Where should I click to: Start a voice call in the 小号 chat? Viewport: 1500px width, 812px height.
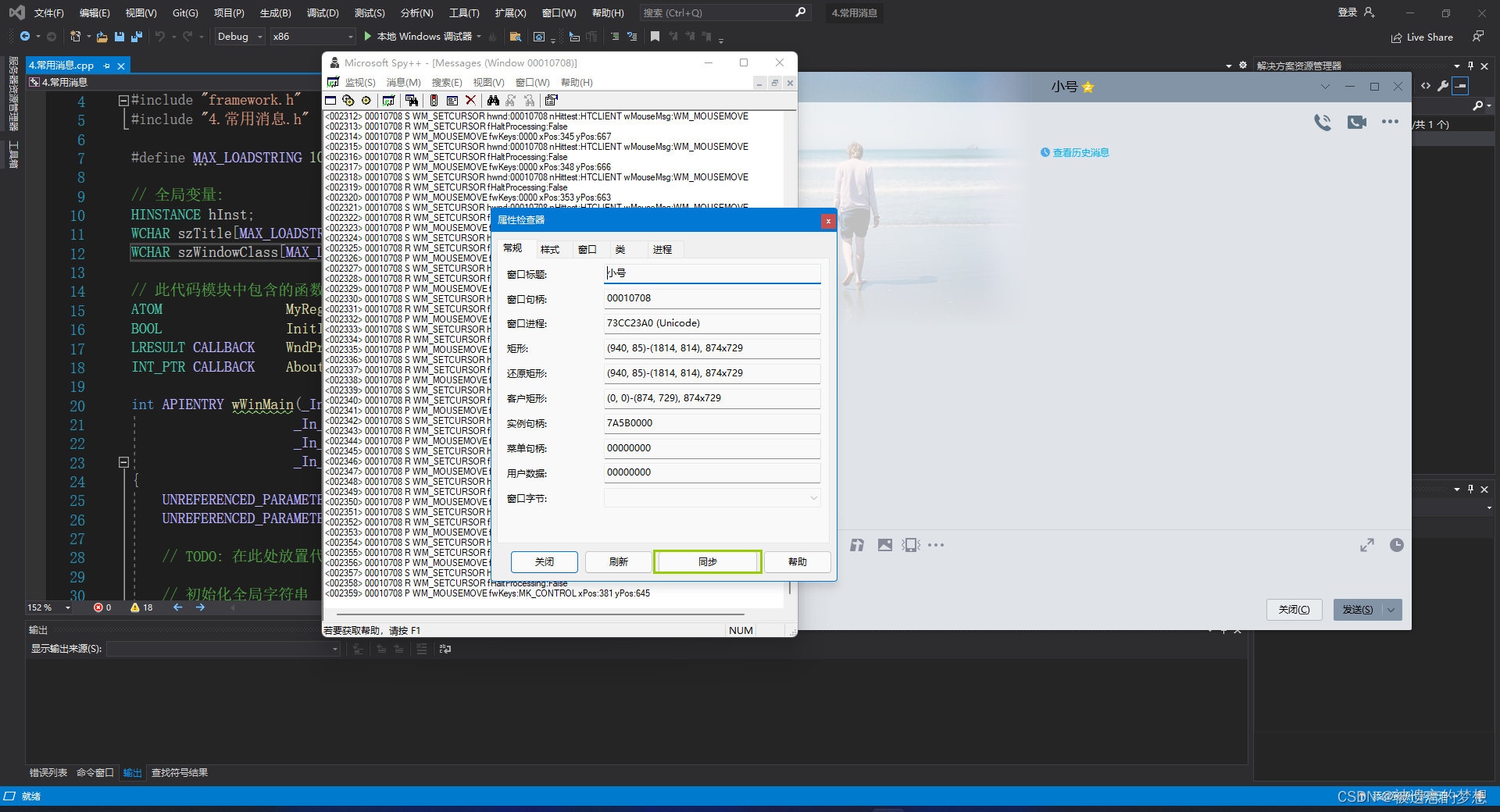1323,122
